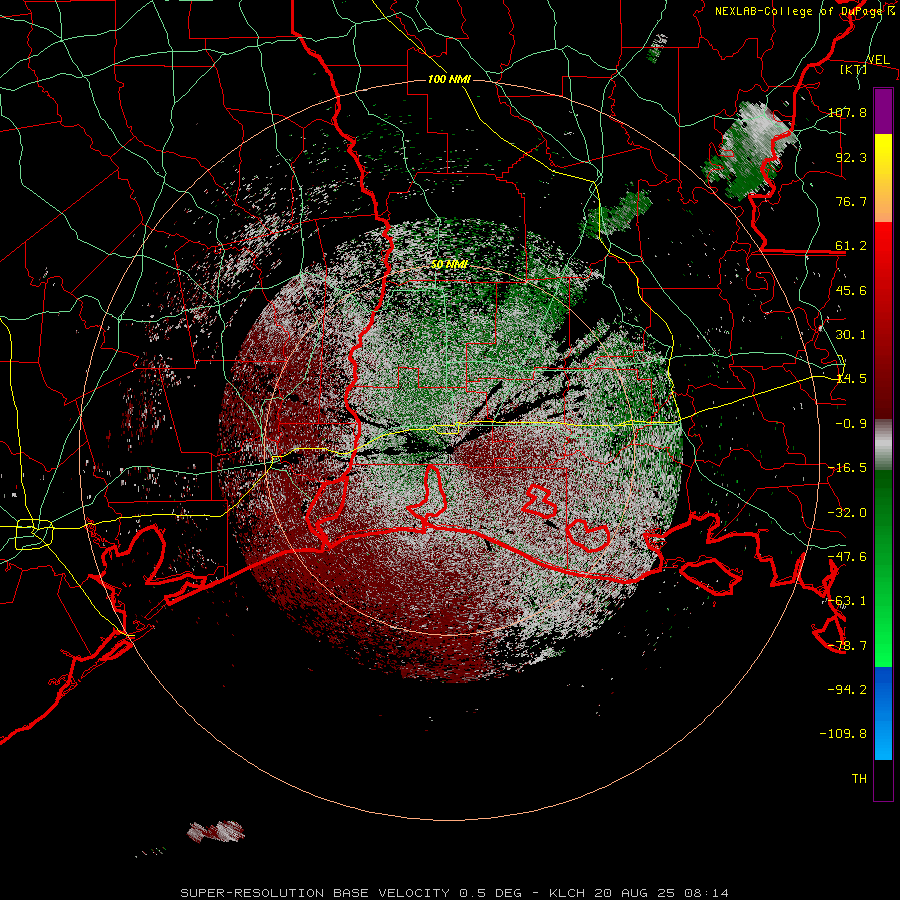Click the 50 NMI range ring label
Screen dimensions: 900x900
click(x=449, y=264)
